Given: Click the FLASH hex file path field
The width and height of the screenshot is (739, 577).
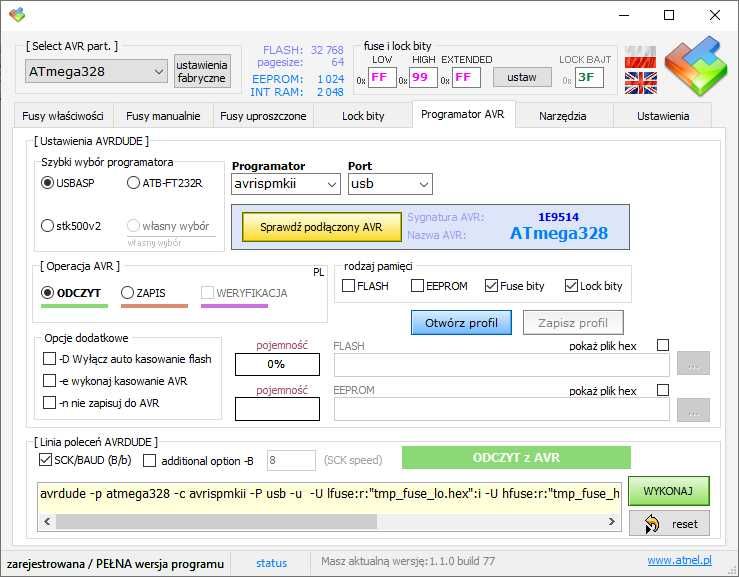Looking at the screenshot, I should 501,364.
